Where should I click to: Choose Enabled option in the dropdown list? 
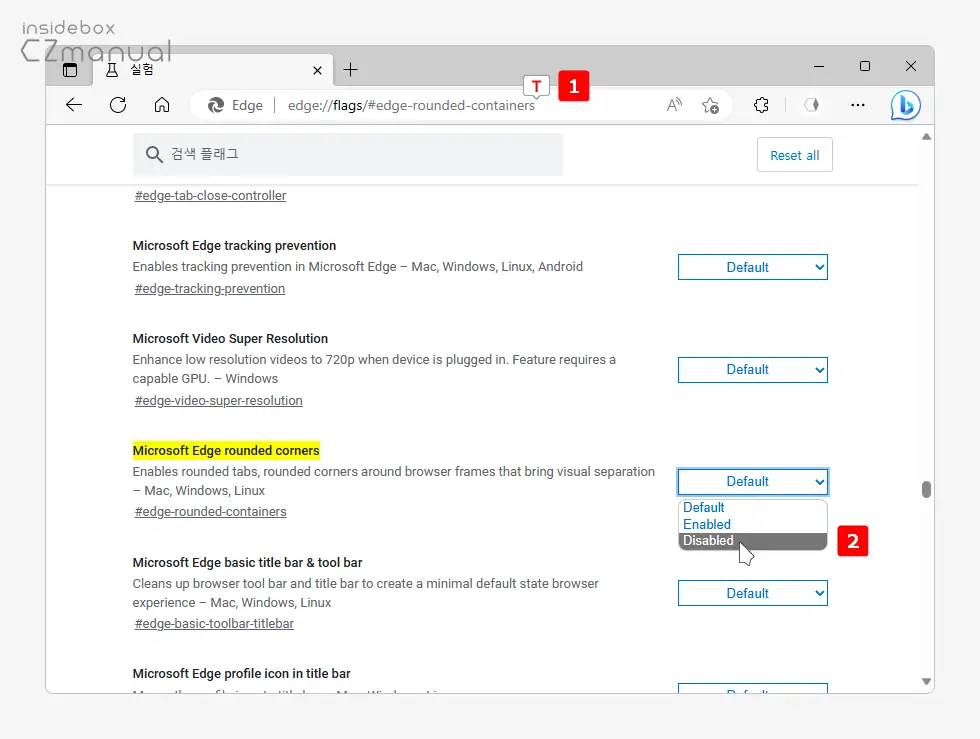pyautogui.click(x=706, y=524)
